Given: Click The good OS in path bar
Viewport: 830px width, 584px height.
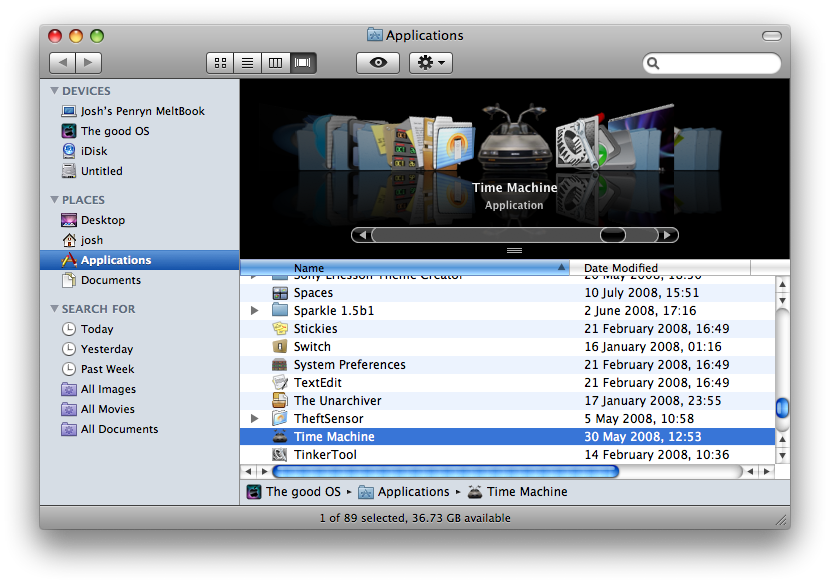Looking at the screenshot, I should [x=294, y=492].
